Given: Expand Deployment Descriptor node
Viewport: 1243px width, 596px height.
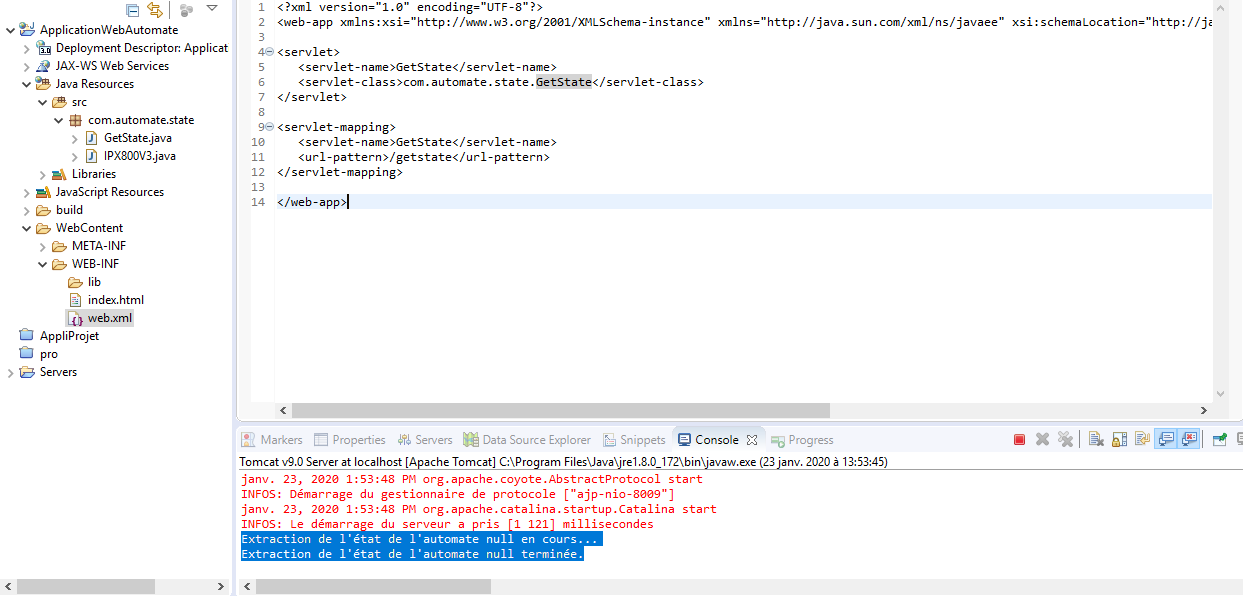Looking at the screenshot, I should (26, 48).
